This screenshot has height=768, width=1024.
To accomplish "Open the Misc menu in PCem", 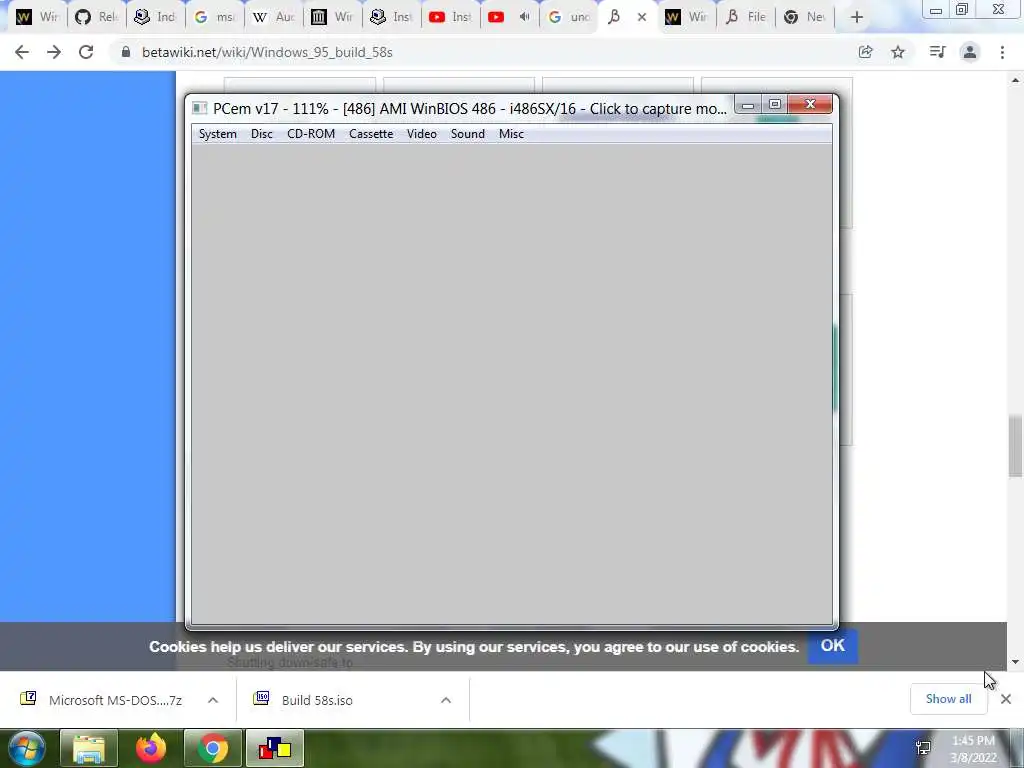I will [x=511, y=134].
